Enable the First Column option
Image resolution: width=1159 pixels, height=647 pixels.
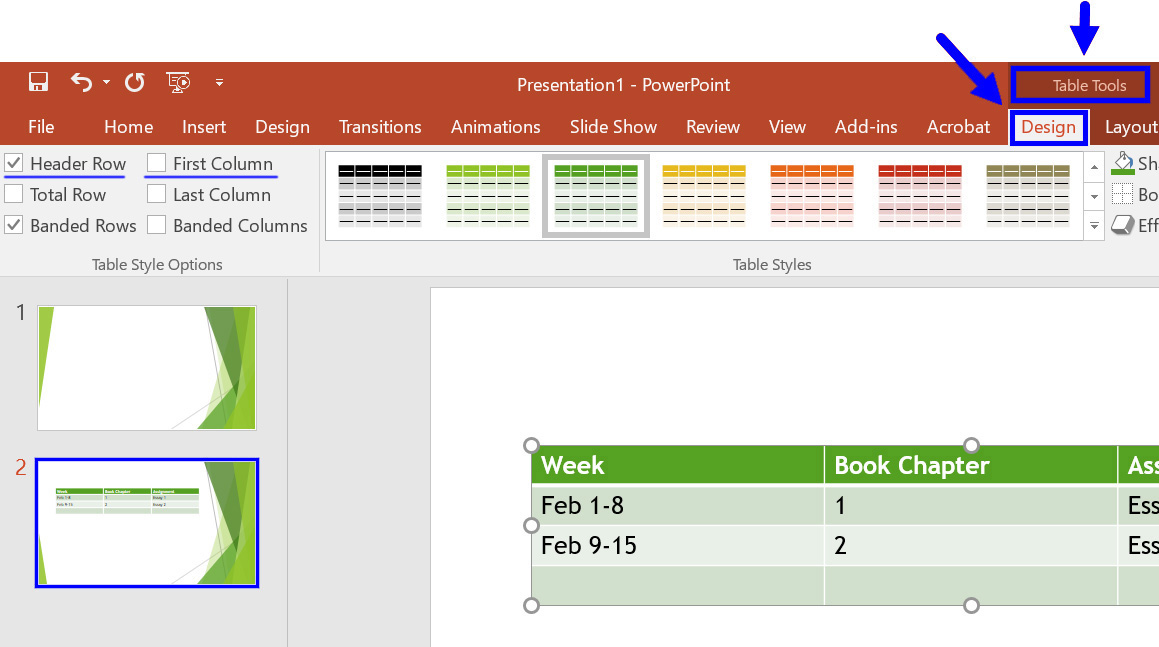click(157, 163)
